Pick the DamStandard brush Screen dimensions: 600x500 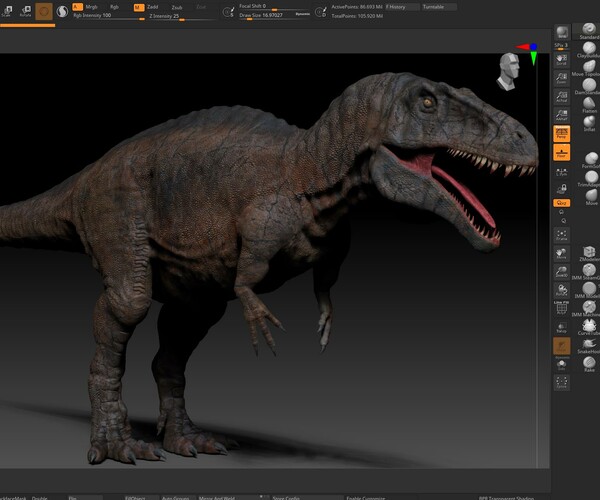589,86
